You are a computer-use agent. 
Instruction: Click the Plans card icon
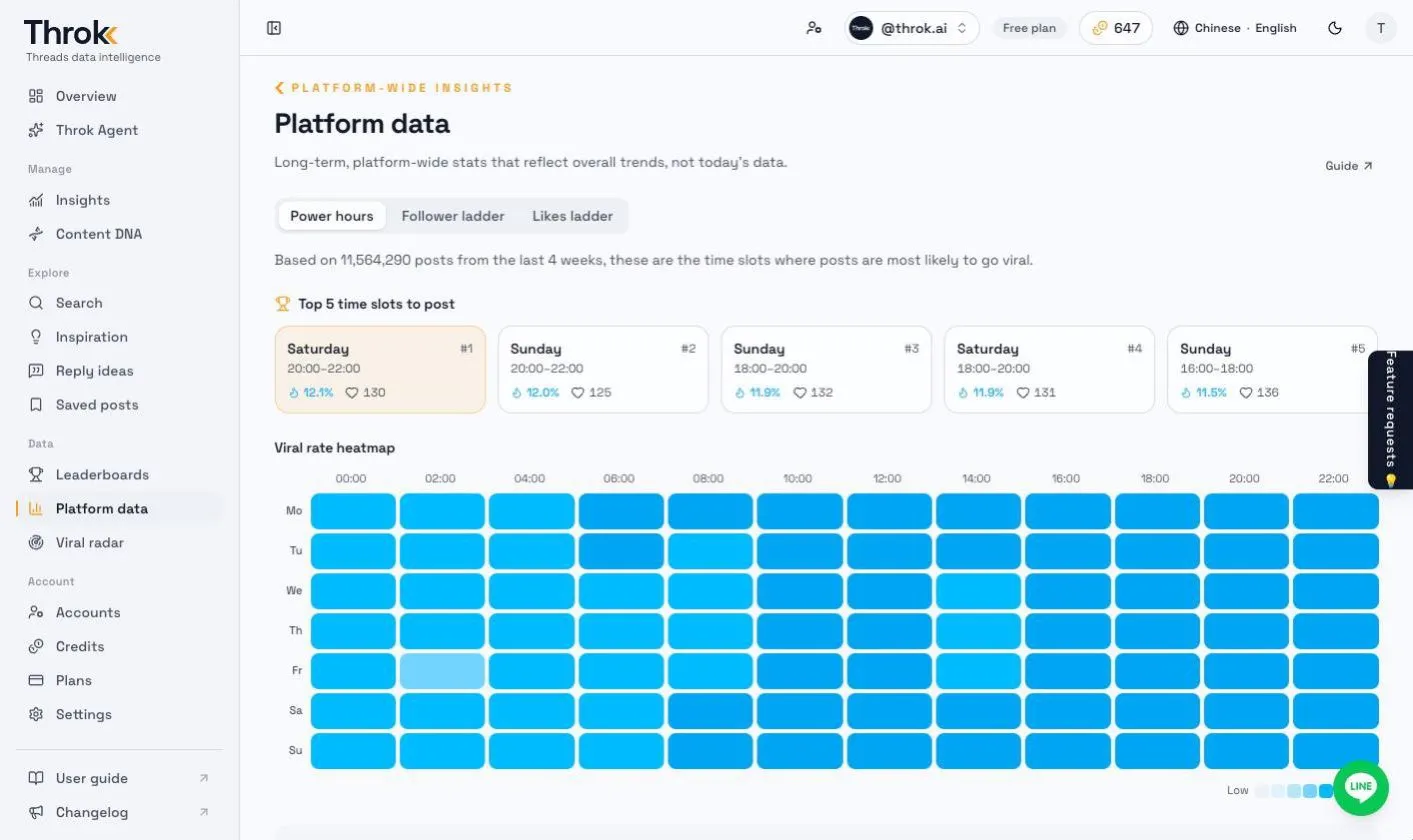tap(36, 681)
